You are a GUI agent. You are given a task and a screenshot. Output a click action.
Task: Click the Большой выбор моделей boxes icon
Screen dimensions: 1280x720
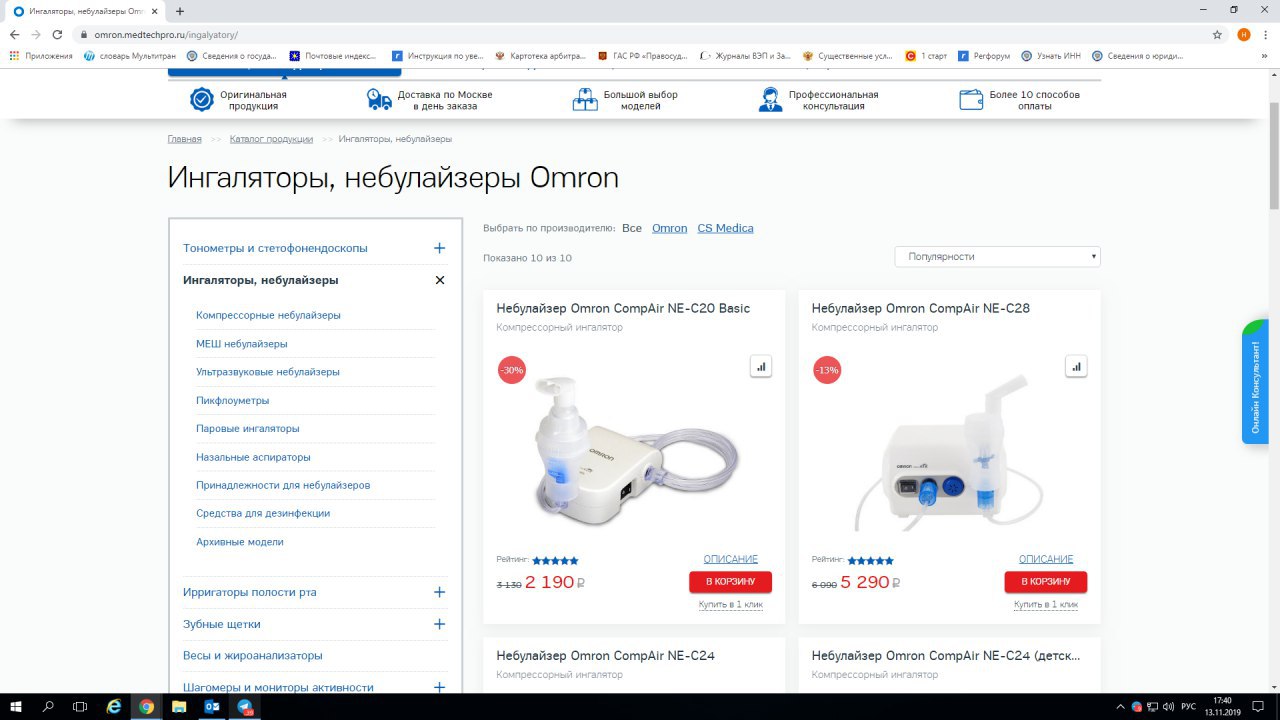pyautogui.click(x=584, y=99)
